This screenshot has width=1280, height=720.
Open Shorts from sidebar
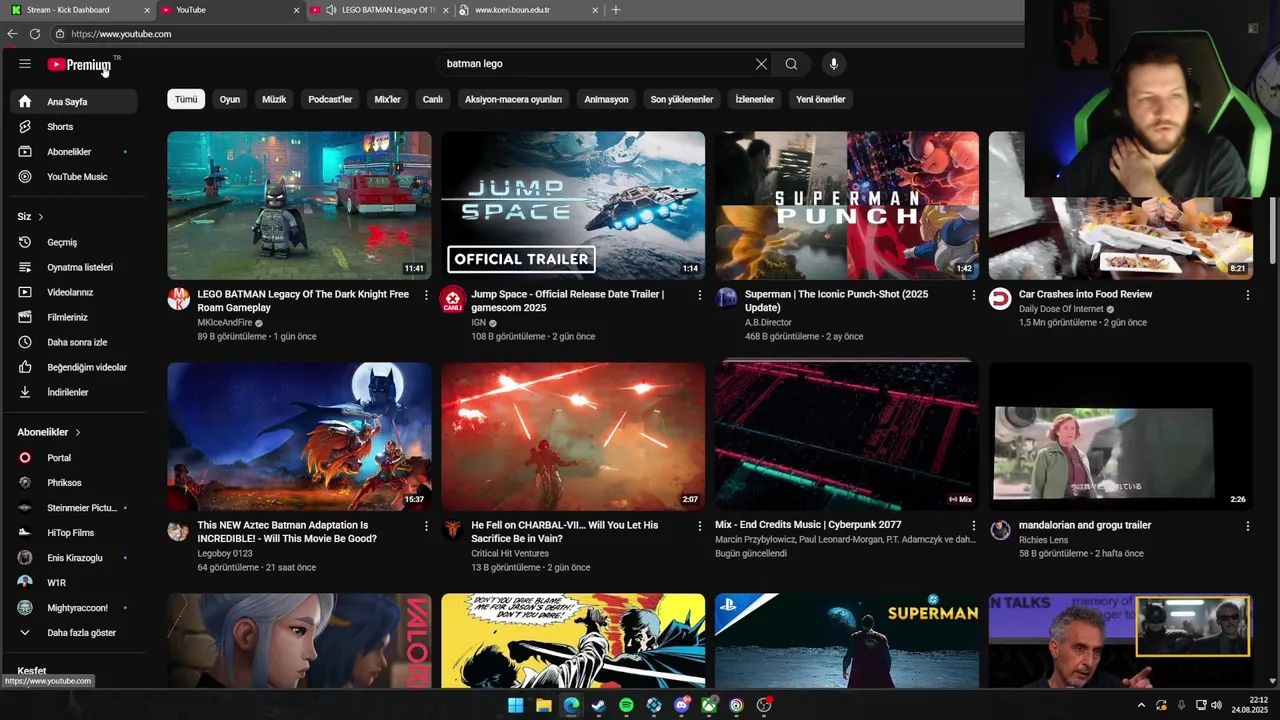(x=74, y=127)
